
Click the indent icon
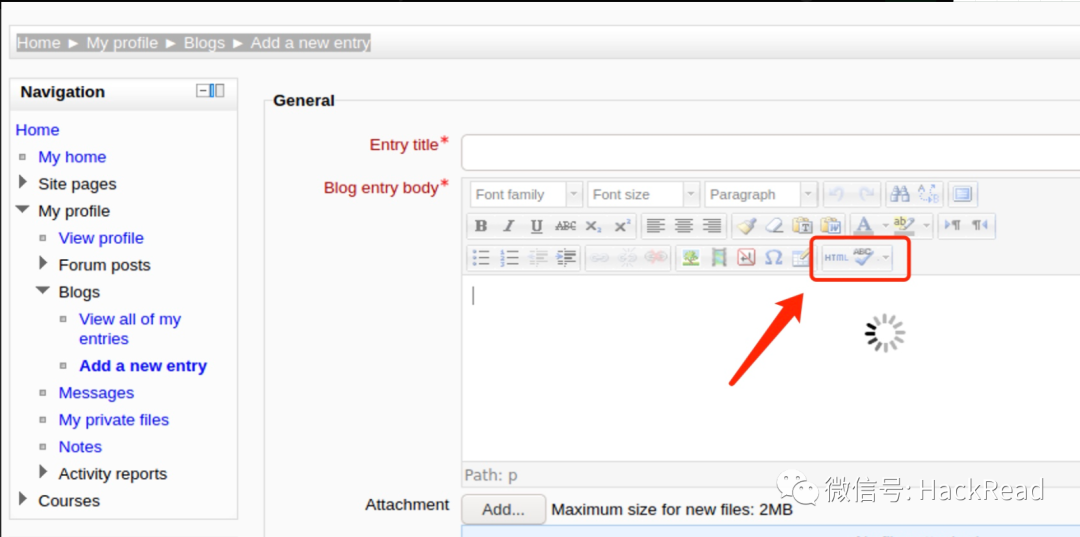click(566, 257)
